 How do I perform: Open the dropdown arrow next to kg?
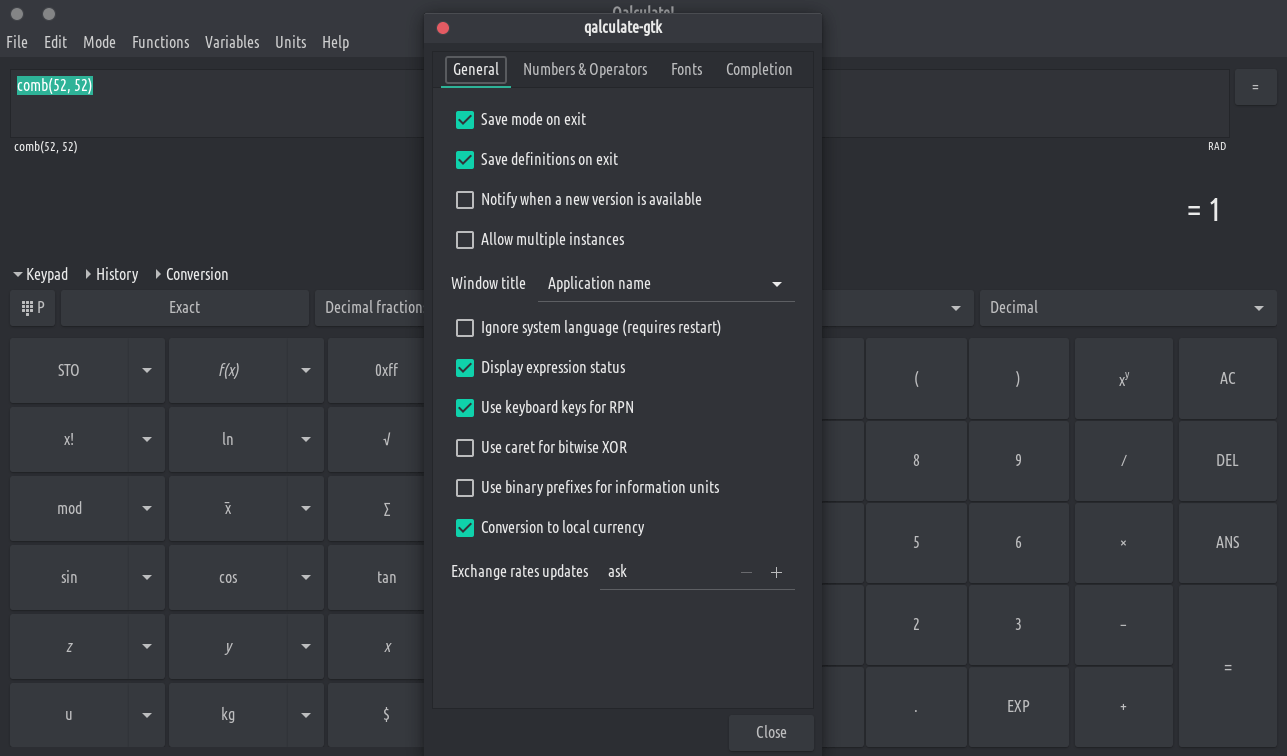click(306, 715)
